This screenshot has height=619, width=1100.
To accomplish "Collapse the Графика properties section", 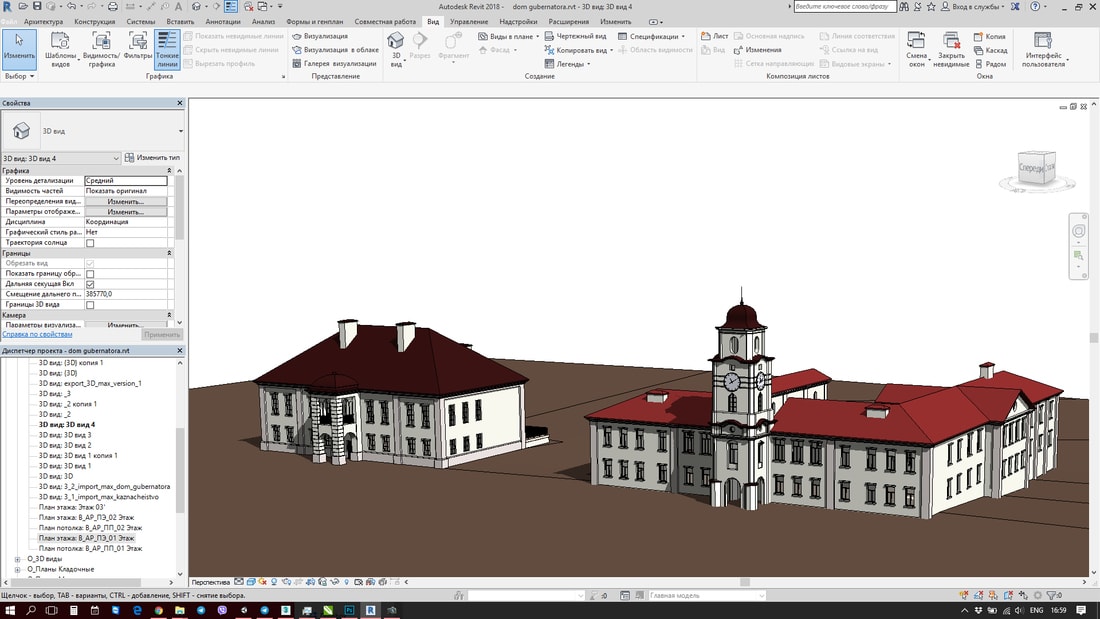I will (168, 171).
